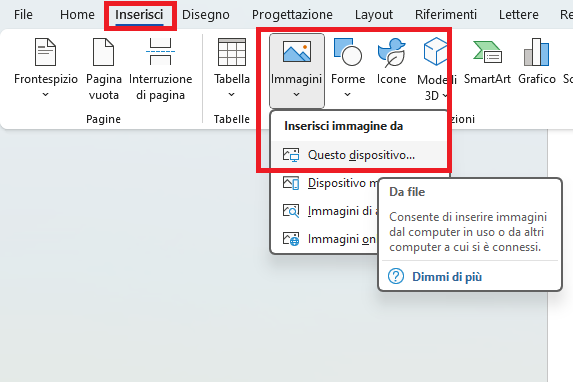Click the stock images magnifier-picture icon
Image resolution: width=573 pixels, height=382 pixels.
(x=291, y=211)
